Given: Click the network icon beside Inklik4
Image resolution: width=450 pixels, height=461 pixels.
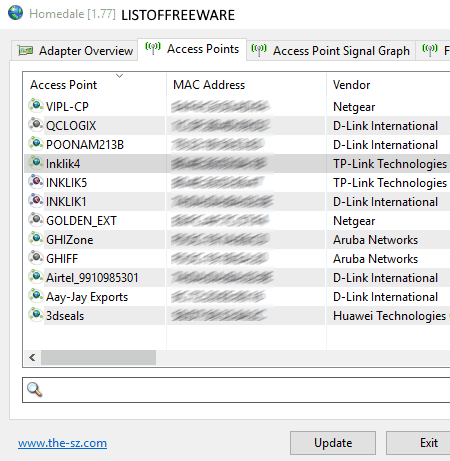Looking at the screenshot, I should [36, 163].
